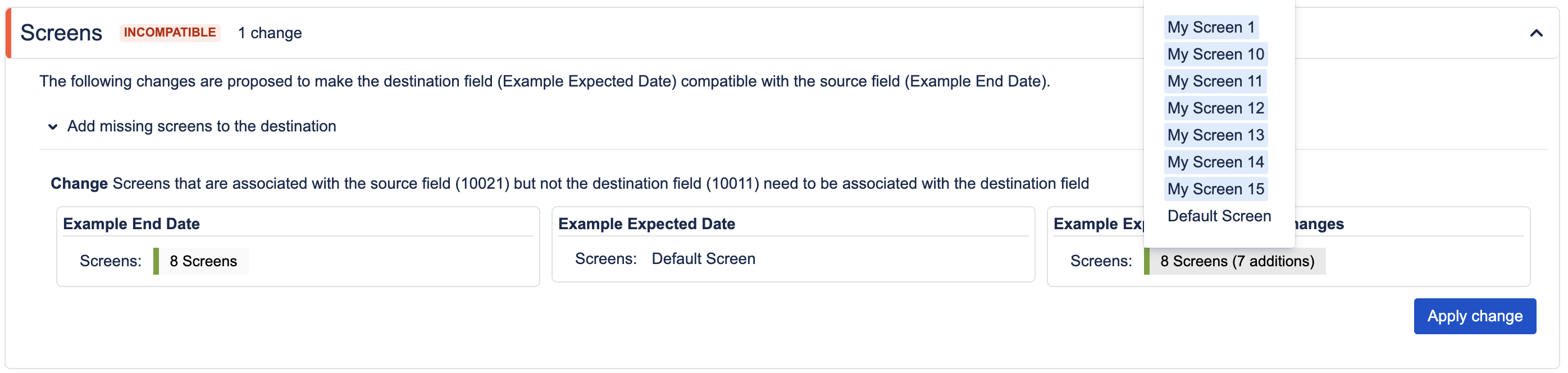
Task: Click the Example End Date panel title
Action: pyautogui.click(x=131, y=224)
